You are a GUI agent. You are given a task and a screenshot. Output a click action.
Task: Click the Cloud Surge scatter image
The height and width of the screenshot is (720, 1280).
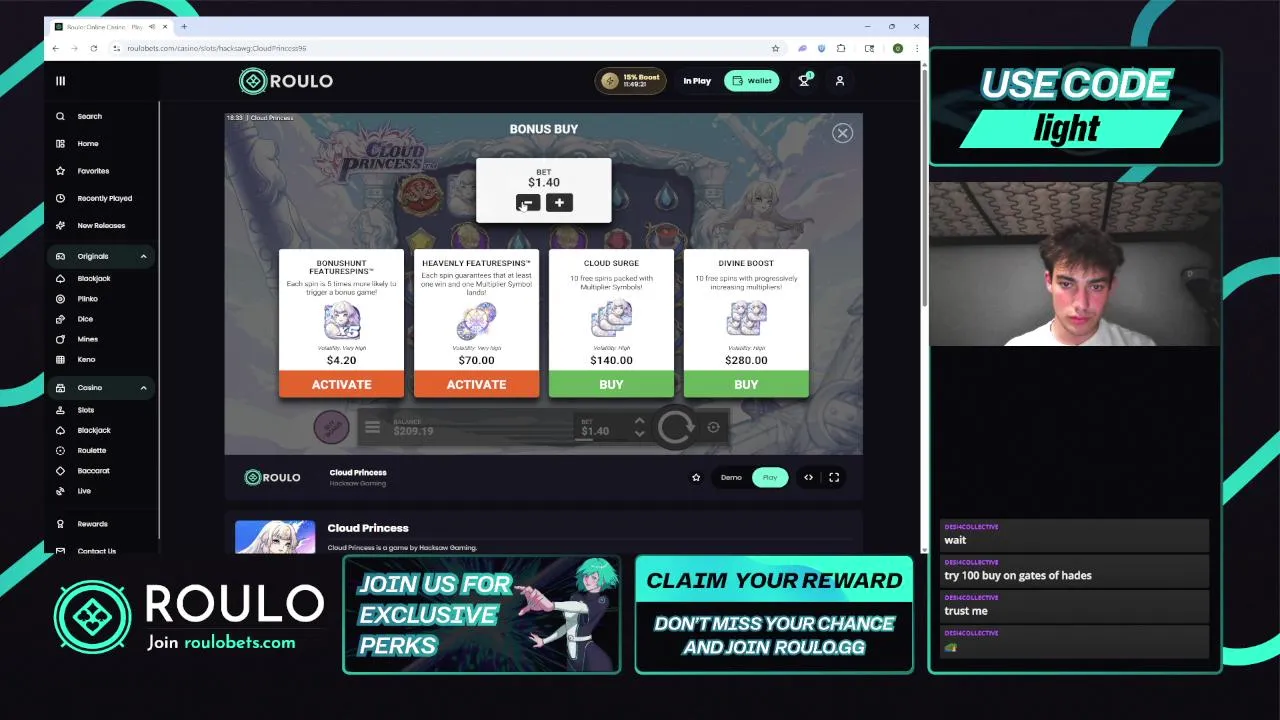(x=611, y=319)
